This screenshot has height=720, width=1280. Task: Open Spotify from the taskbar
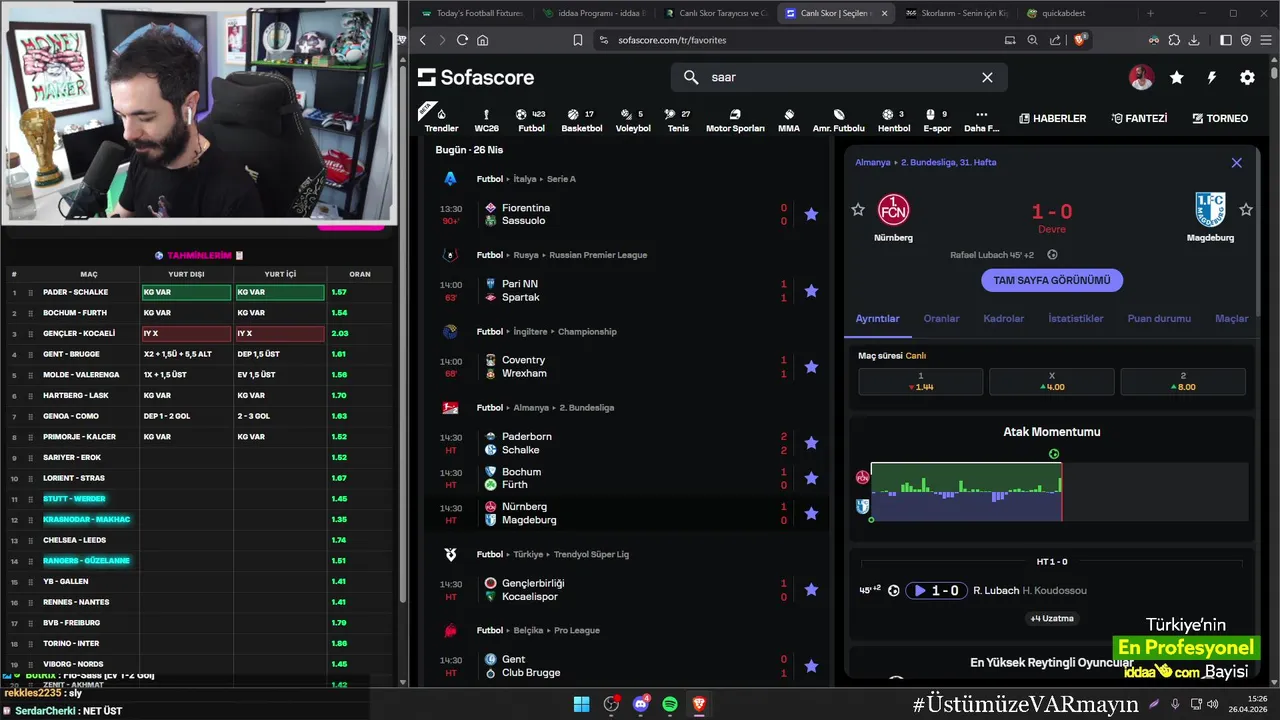tap(670, 704)
